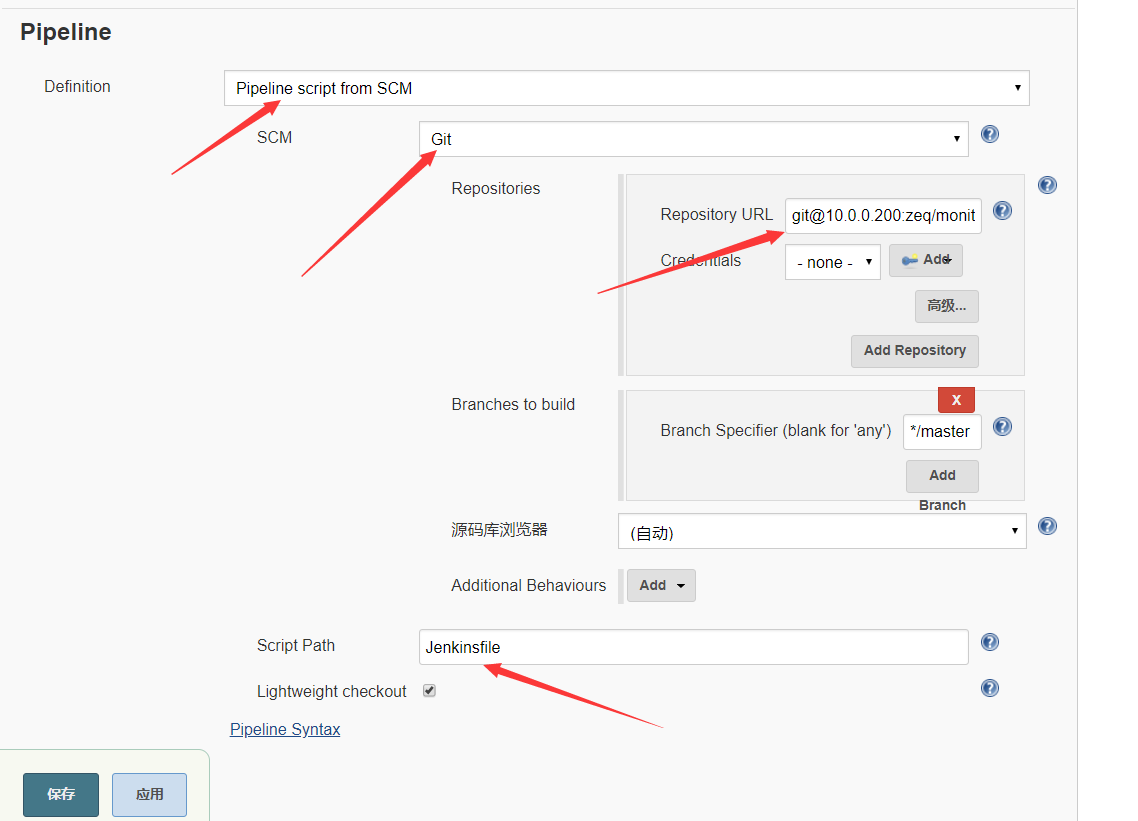
Task: Open help for Repositories section
Action: [x=1047, y=185]
